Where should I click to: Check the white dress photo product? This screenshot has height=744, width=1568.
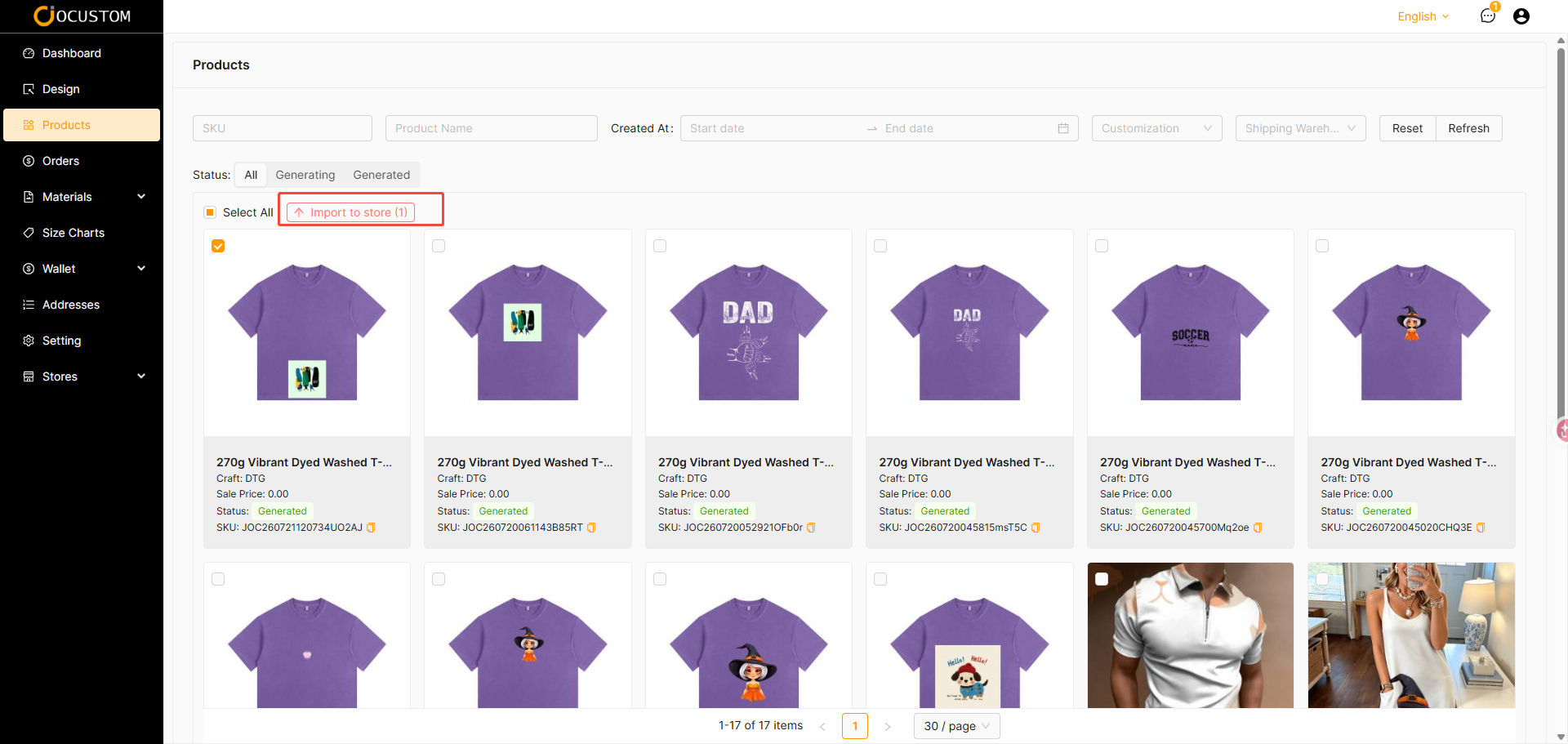[x=1322, y=579]
